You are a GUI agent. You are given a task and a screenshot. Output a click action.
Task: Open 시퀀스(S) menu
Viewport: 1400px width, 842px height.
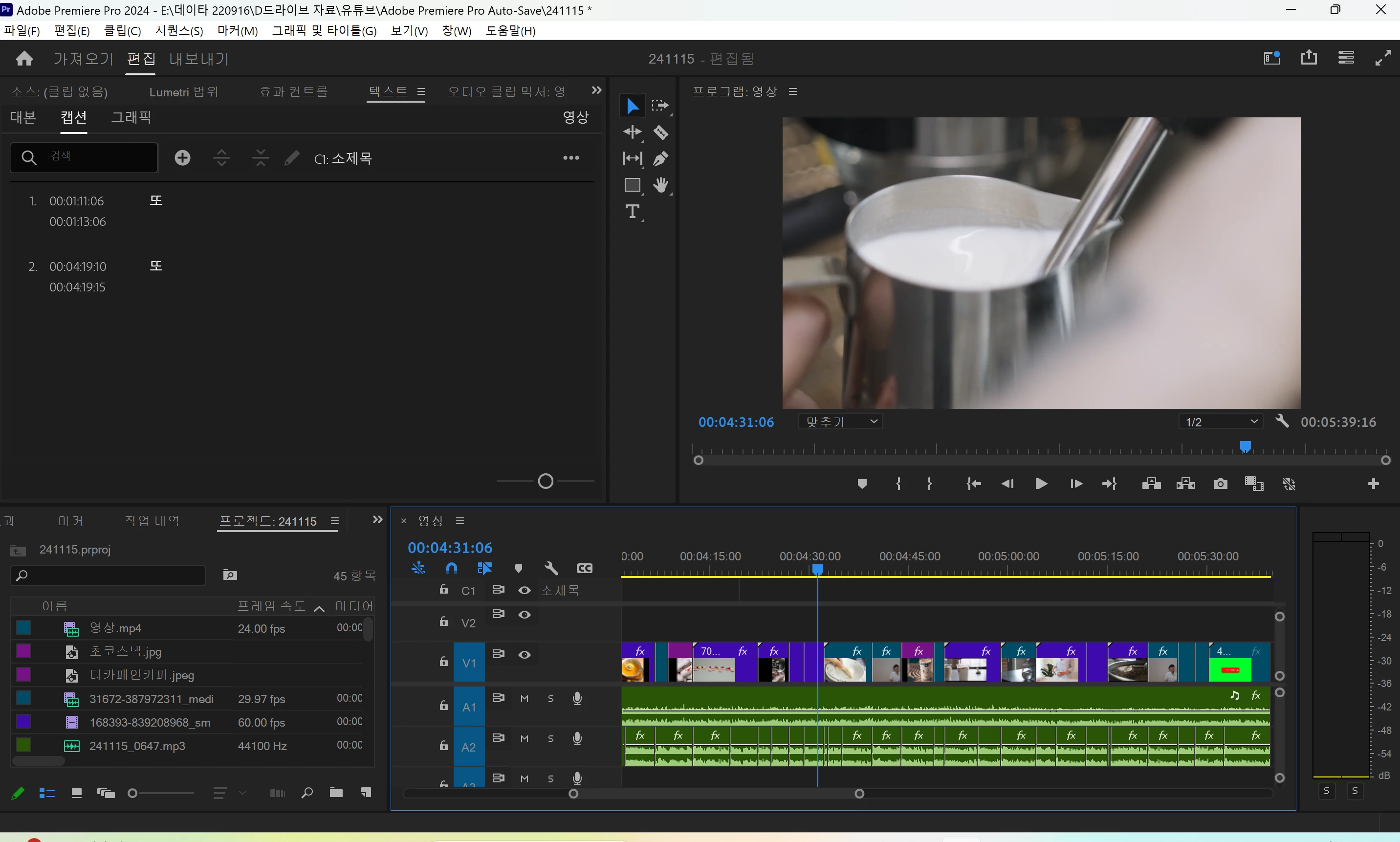point(179,31)
